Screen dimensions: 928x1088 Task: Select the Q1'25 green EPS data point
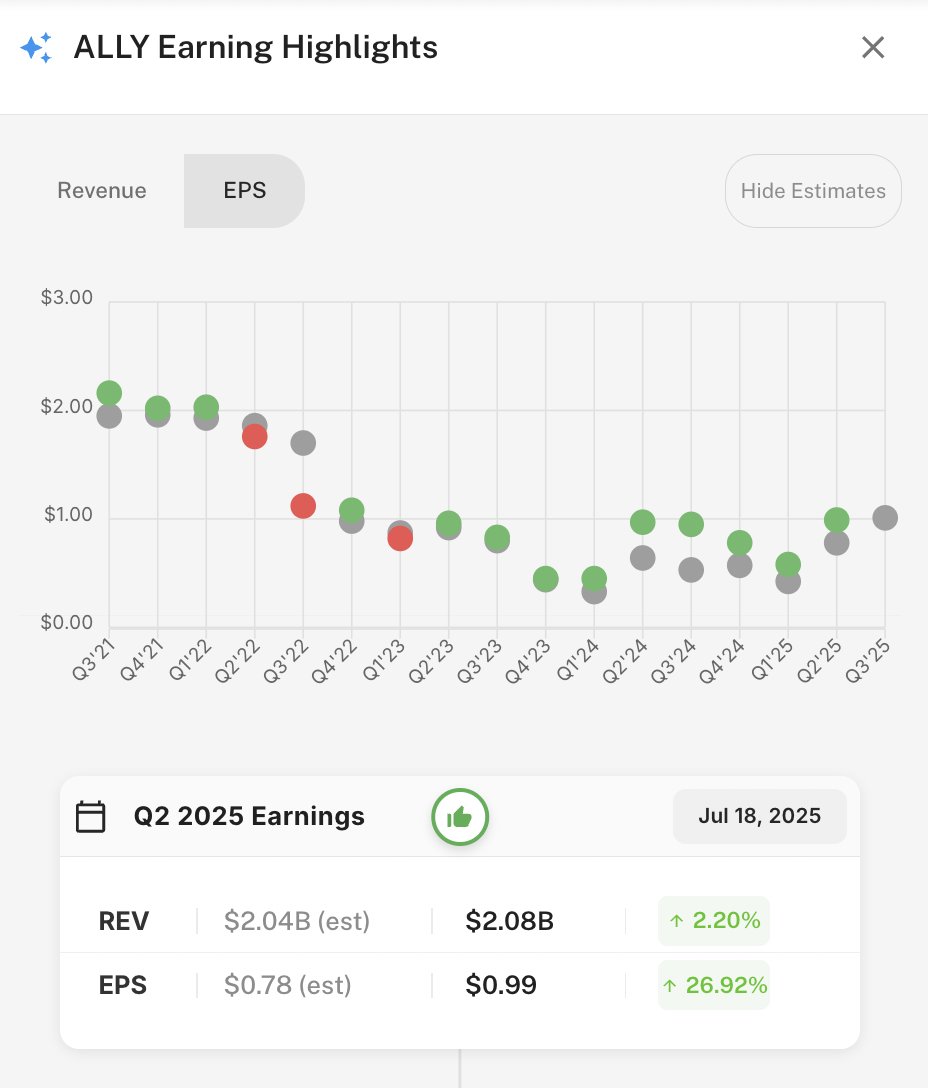click(788, 564)
